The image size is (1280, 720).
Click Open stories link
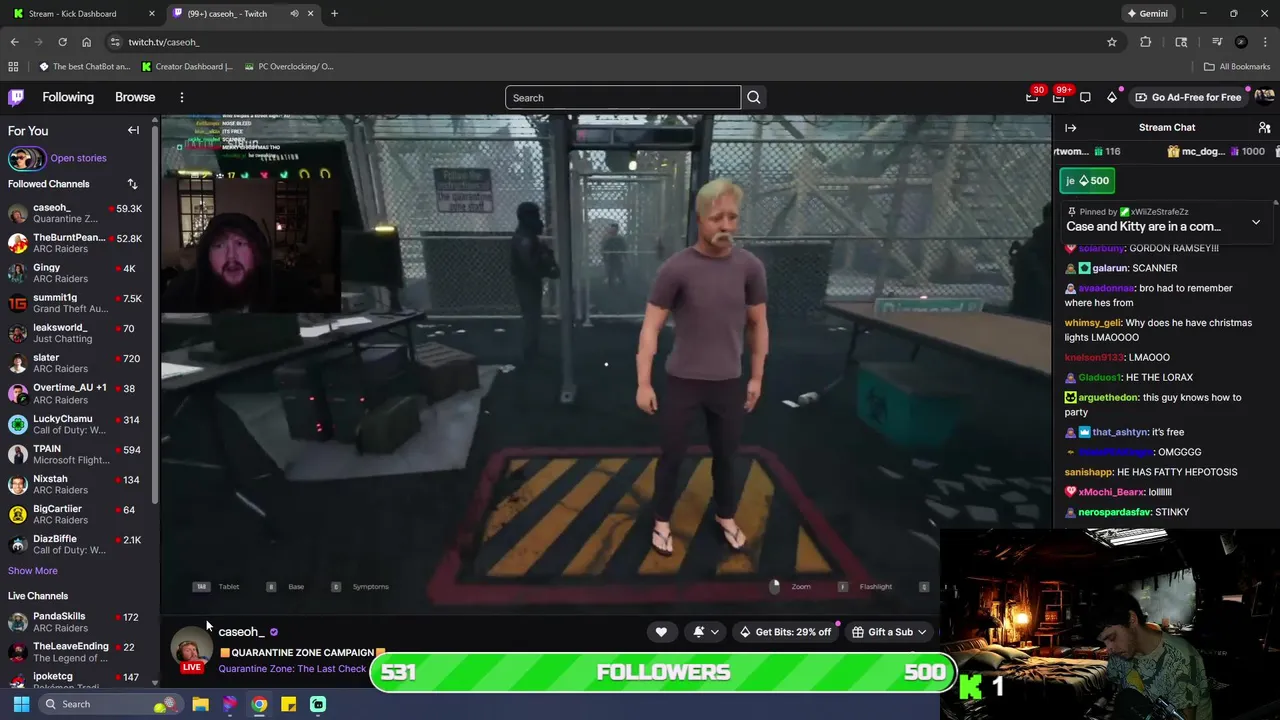tap(78, 158)
